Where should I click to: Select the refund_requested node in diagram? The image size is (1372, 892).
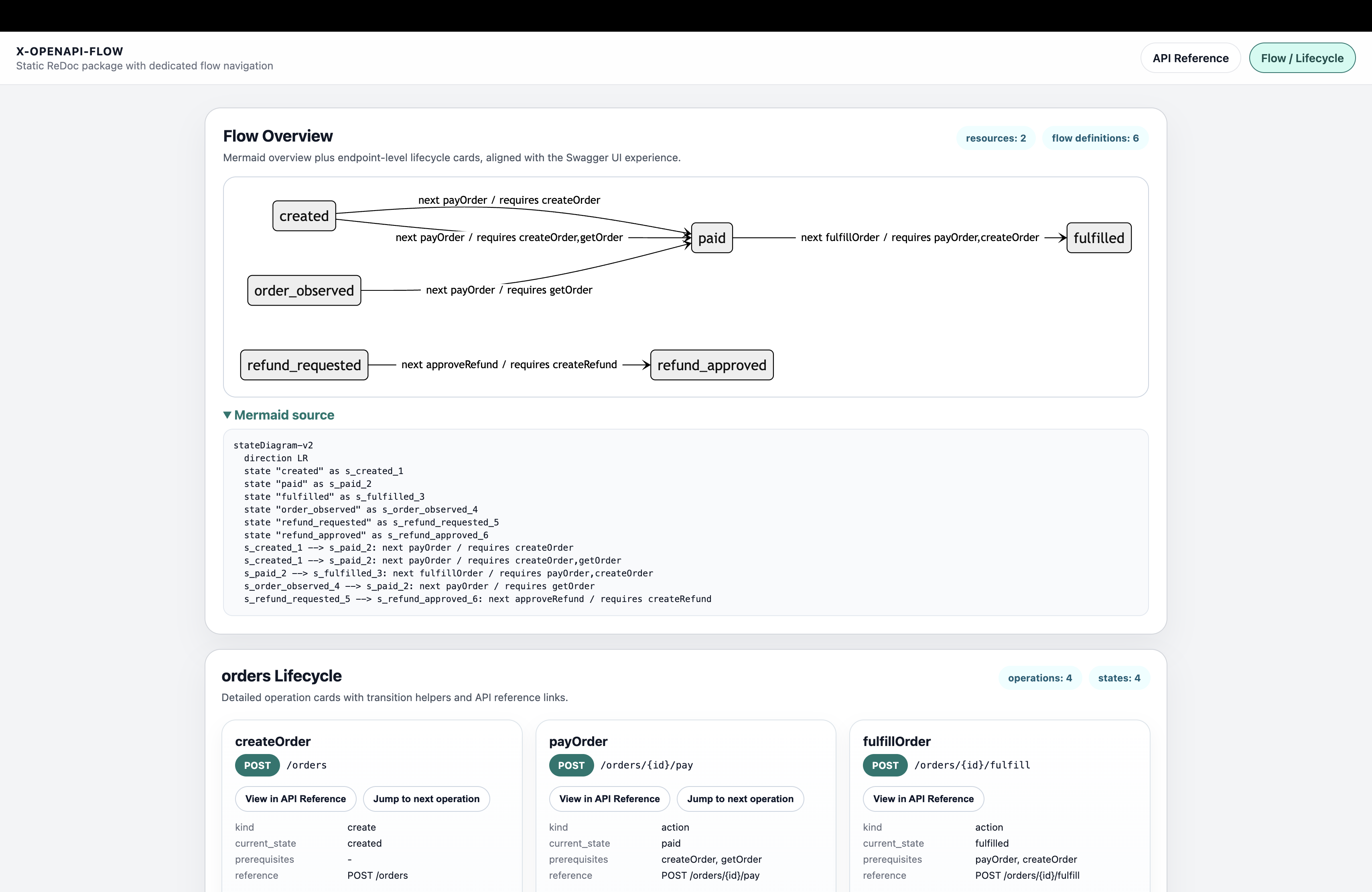pos(304,364)
